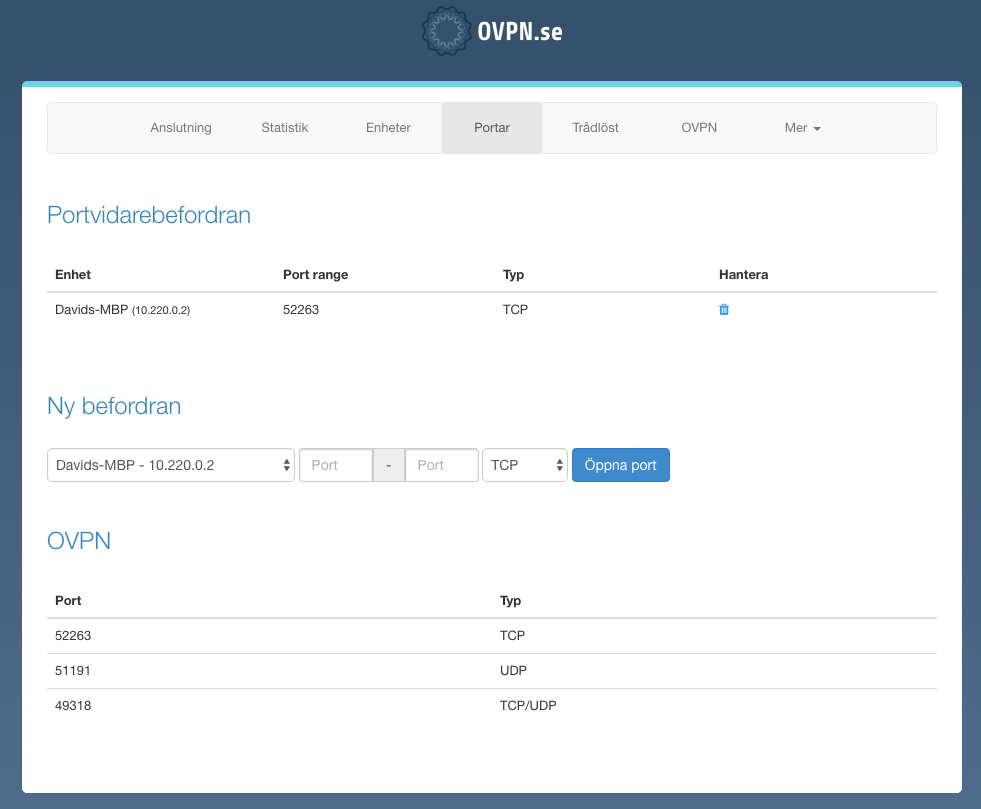Go to the Enheter tab

[x=388, y=128]
